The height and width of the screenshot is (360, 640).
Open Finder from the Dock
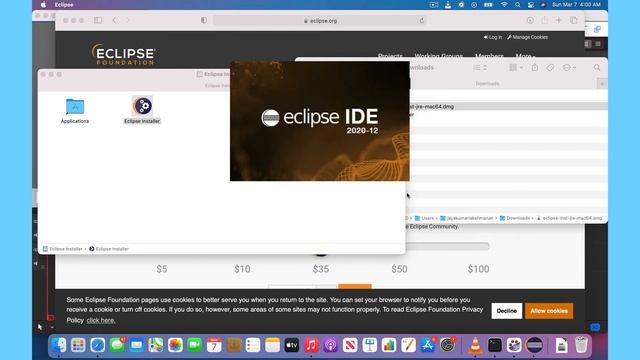point(59,345)
